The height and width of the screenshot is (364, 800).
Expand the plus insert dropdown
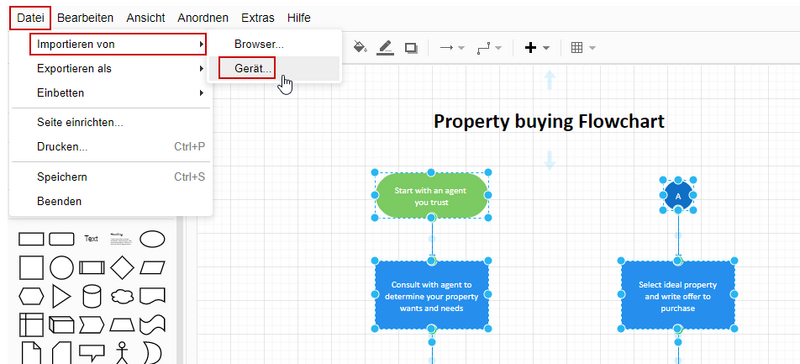(537, 48)
